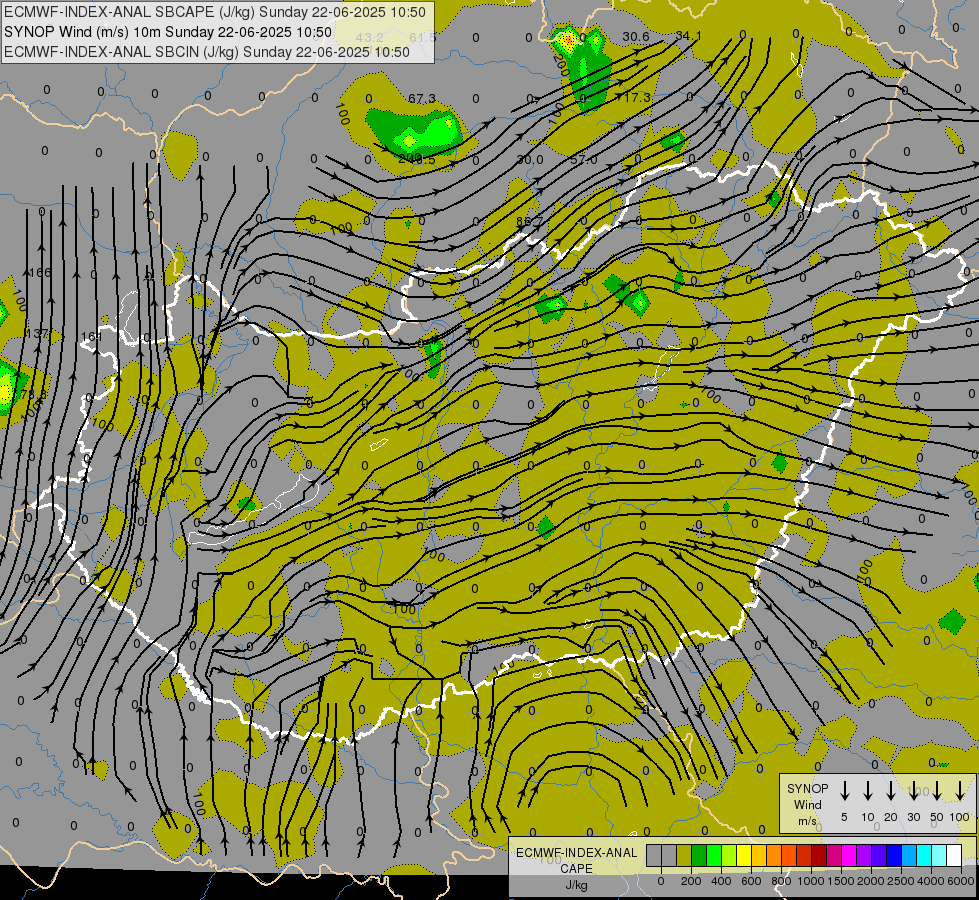Click the 34.1 value on the map
Viewport: 979px width, 900px height.
click(x=688, y=36)
